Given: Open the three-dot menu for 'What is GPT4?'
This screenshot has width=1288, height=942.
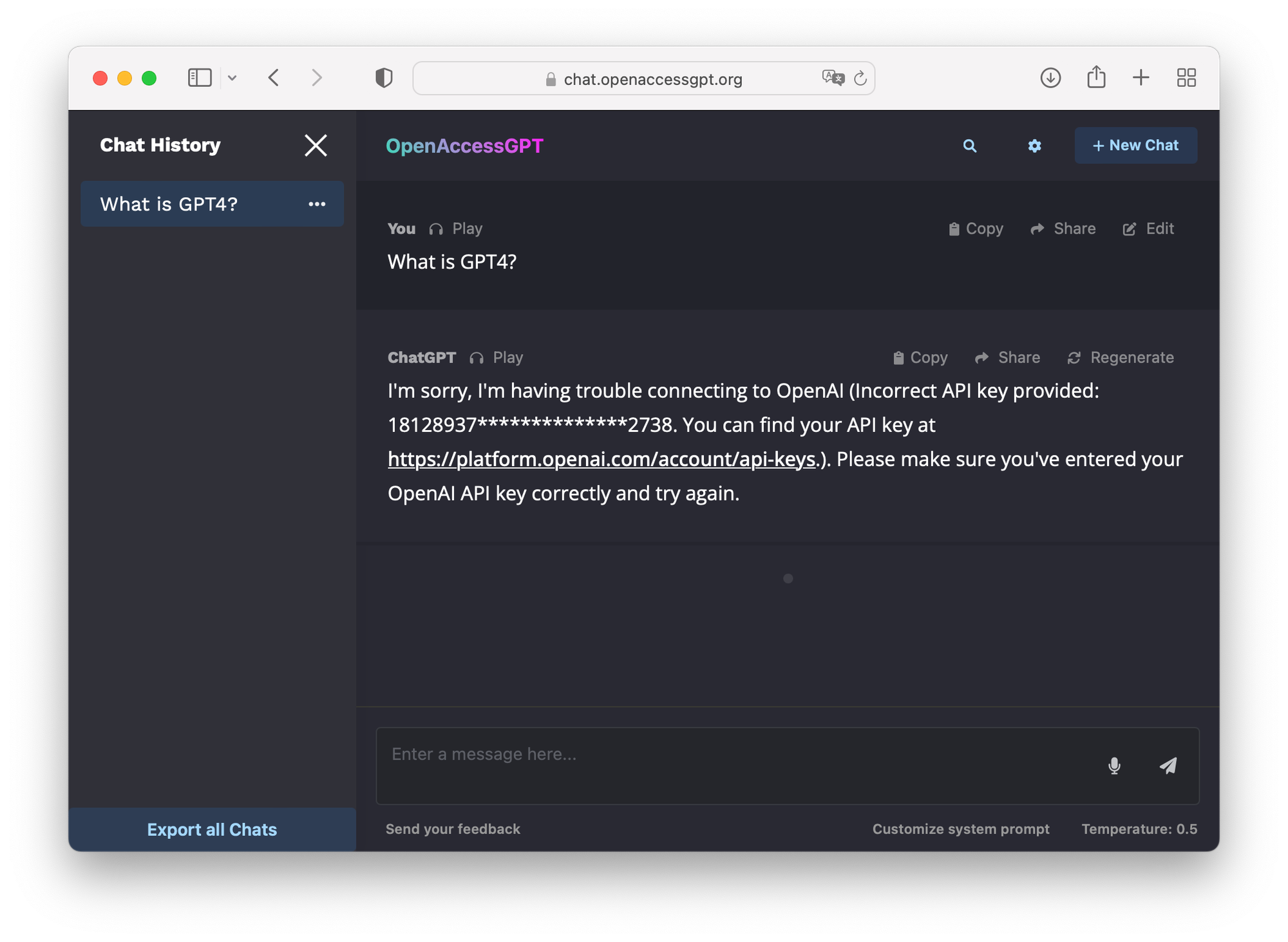Looking at the screenshot, I should pyautogui.click(x=317, y=204).
